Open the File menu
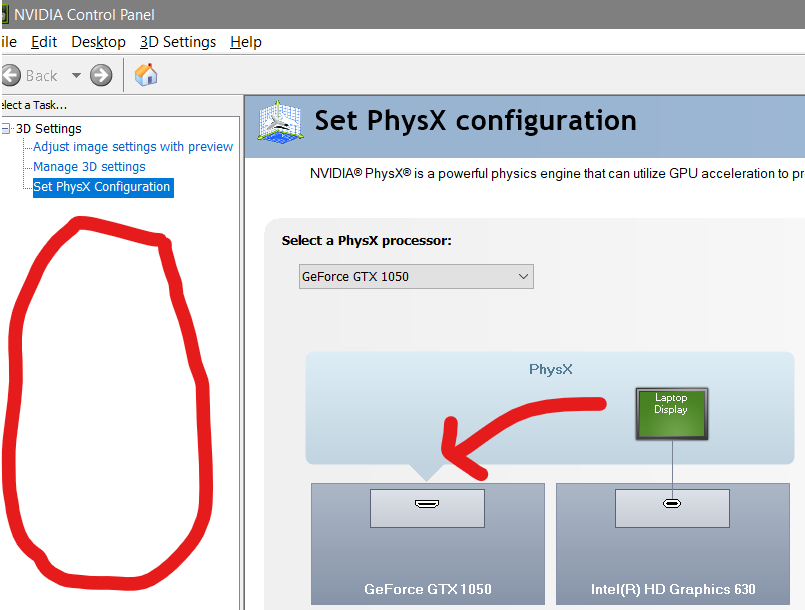Screen dimensions: 805x610 click(x=9, y=42)
